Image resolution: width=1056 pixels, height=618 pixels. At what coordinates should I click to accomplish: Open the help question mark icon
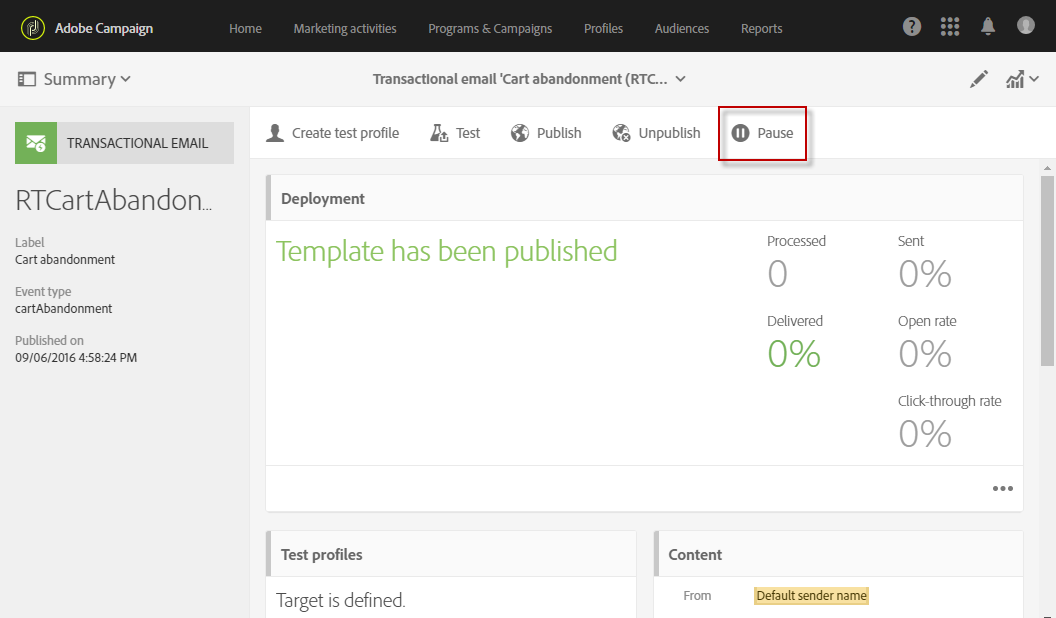click(912, 27)
